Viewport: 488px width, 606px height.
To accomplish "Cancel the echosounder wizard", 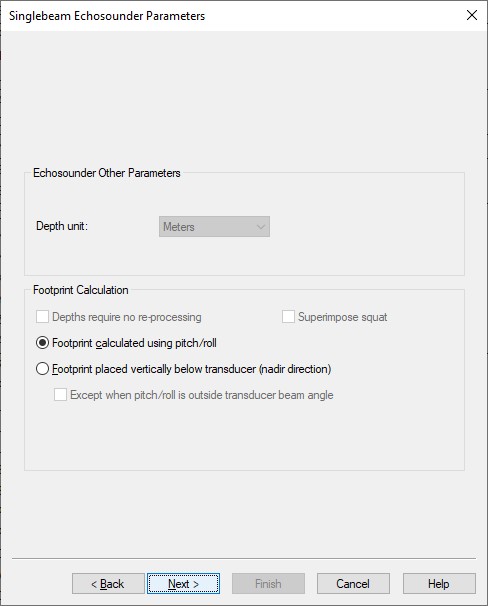I will click(353, 584).
